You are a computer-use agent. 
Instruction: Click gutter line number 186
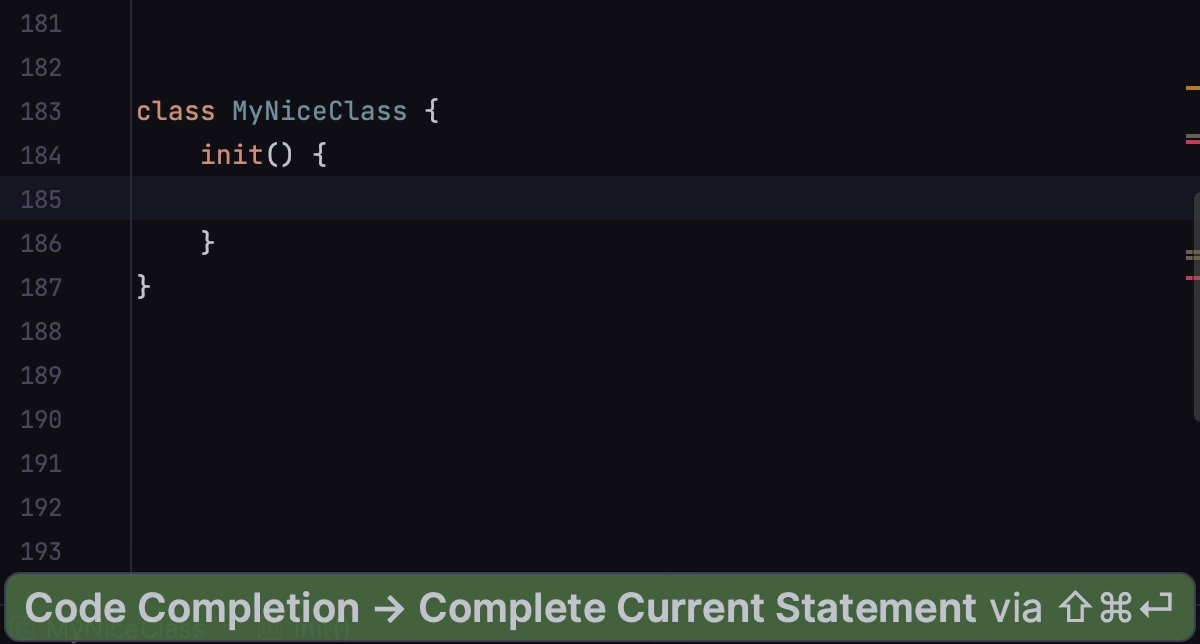click(x=41, y=243)
